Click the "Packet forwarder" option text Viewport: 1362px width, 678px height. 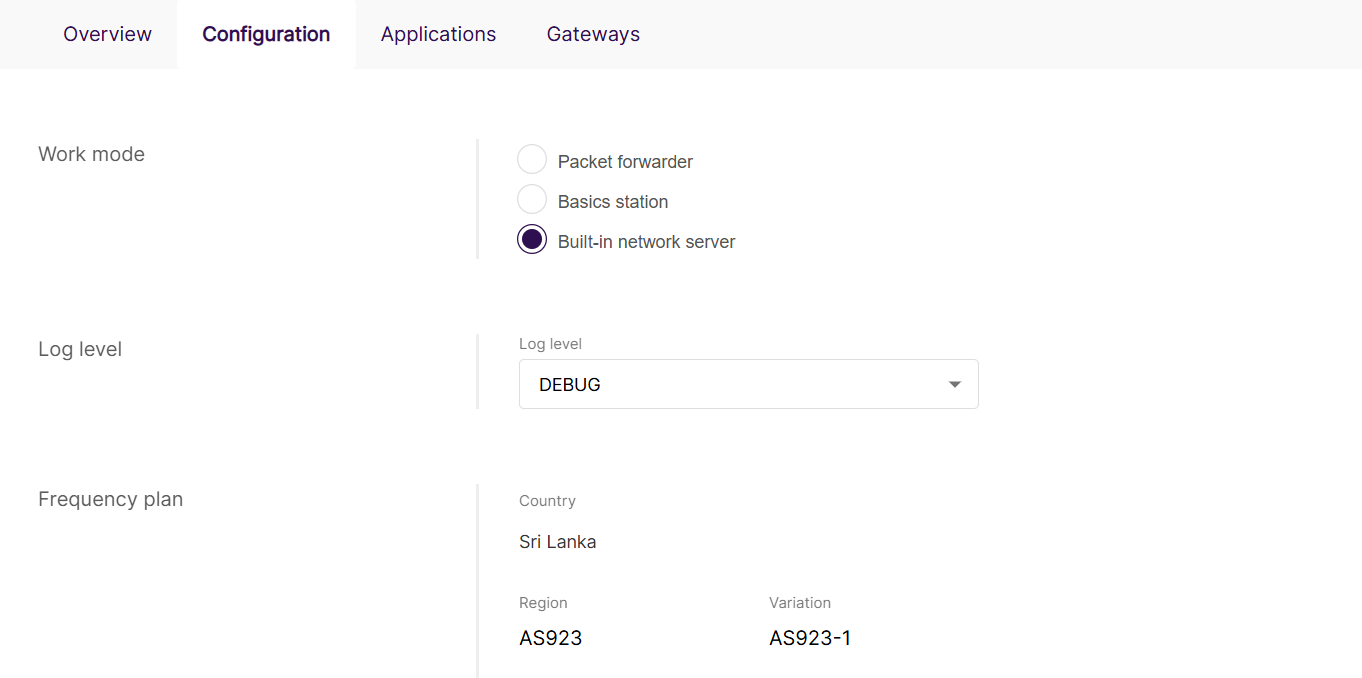625,162
